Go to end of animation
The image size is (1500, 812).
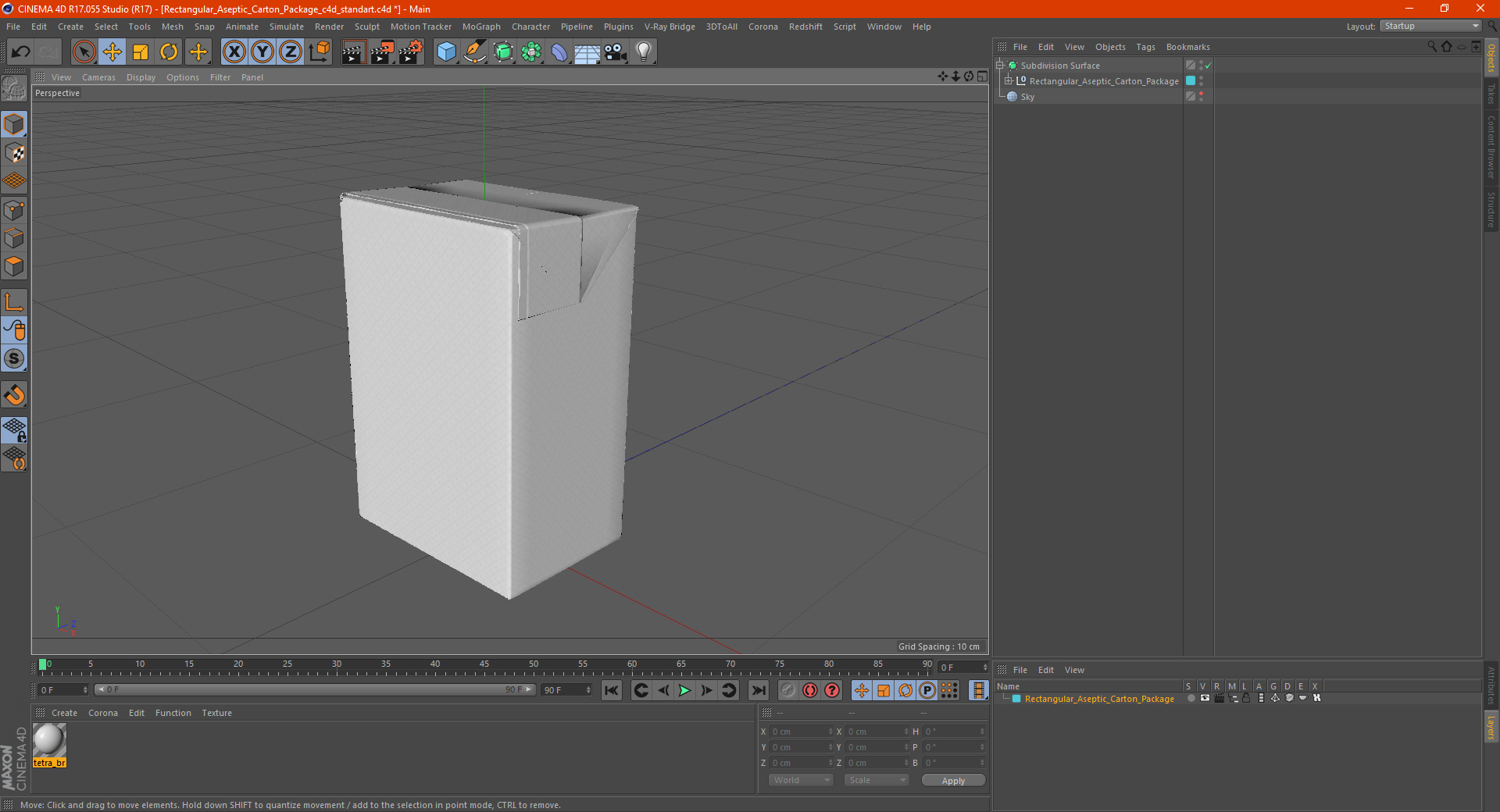point(758,690)
